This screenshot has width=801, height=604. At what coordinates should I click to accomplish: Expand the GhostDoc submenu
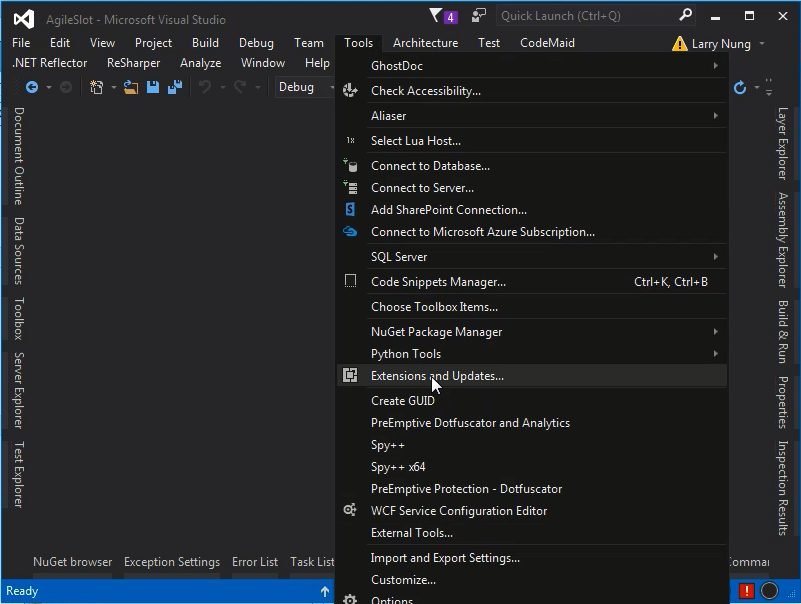[x=716, y=66]
